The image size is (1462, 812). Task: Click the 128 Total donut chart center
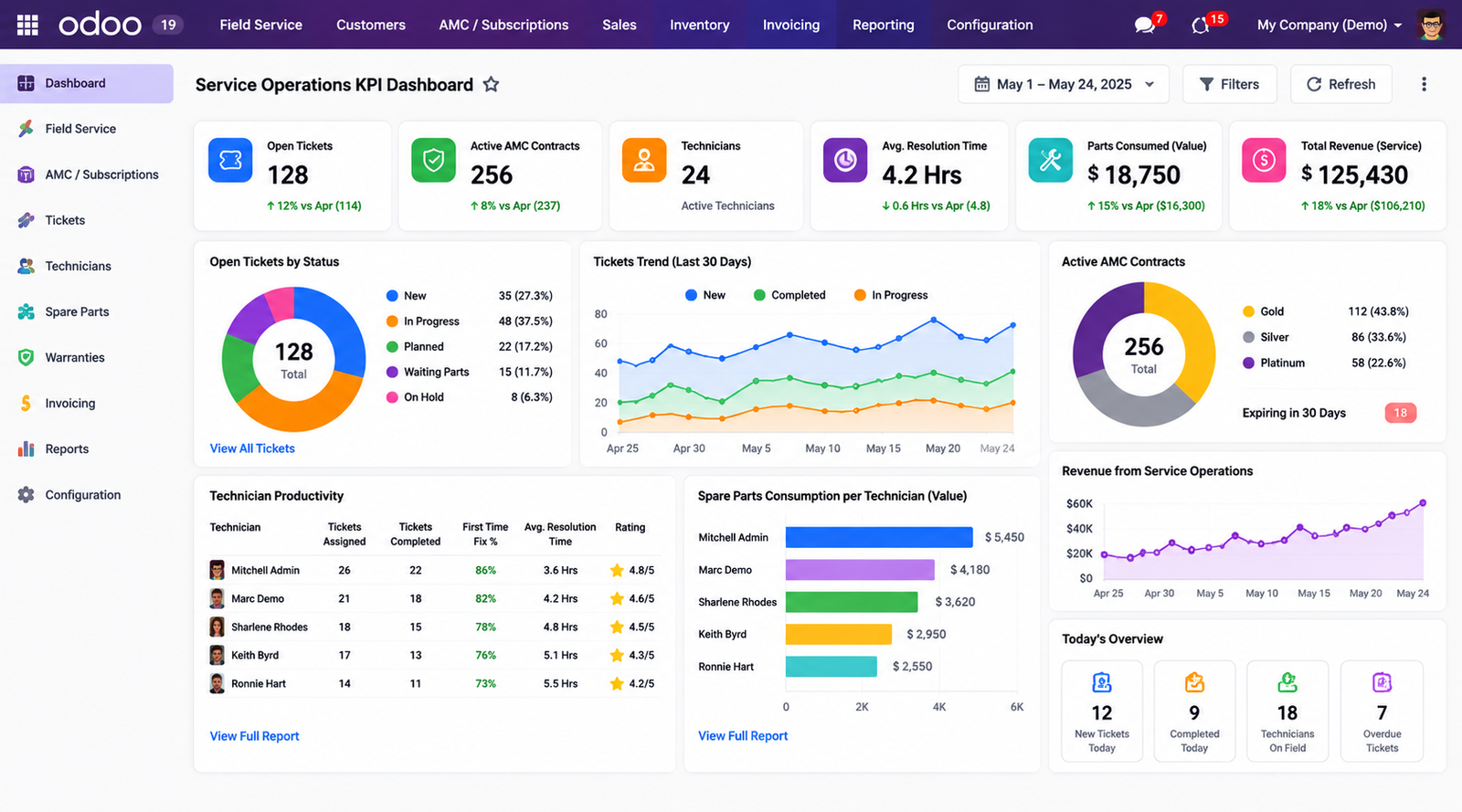(293, 360)
